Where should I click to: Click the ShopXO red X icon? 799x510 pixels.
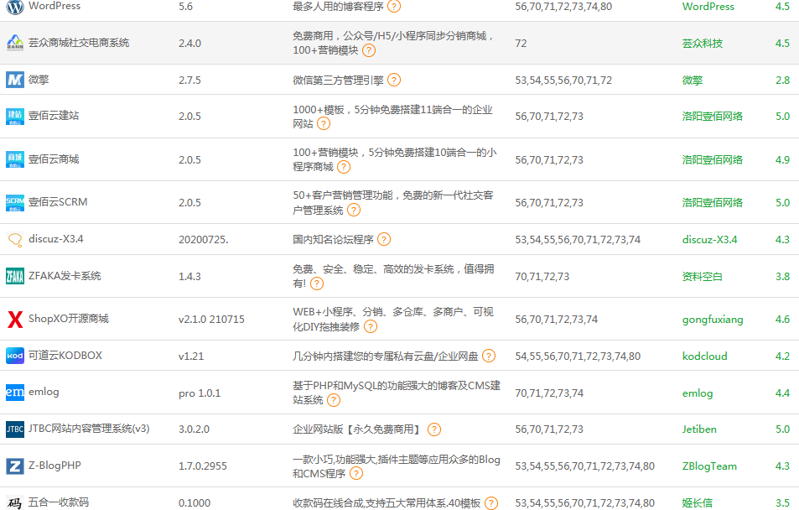[x=15, y=319]
